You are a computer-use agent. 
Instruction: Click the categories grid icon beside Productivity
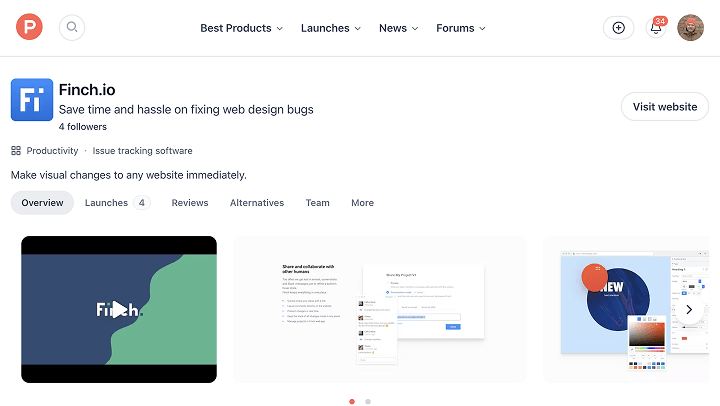[16, 151]
